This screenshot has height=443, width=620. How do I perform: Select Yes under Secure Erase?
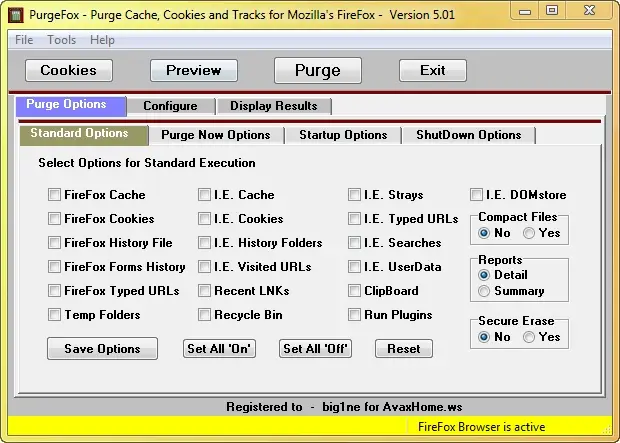pyautogui.click(x=529, y=337)
